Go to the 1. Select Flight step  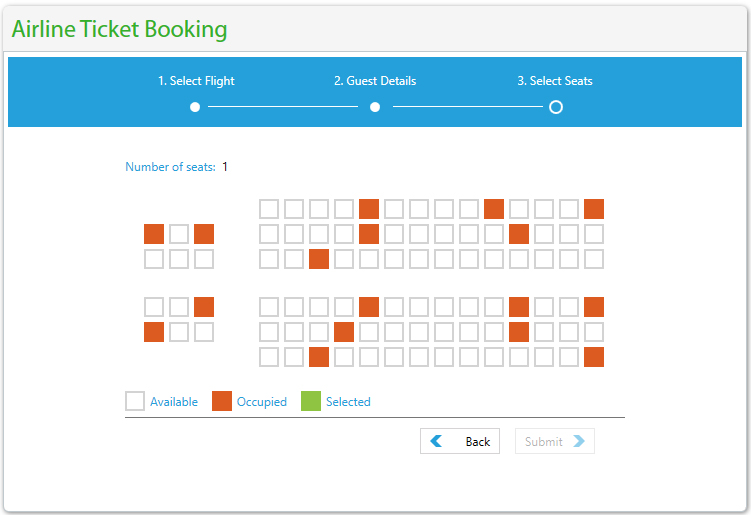coord(196,81)
